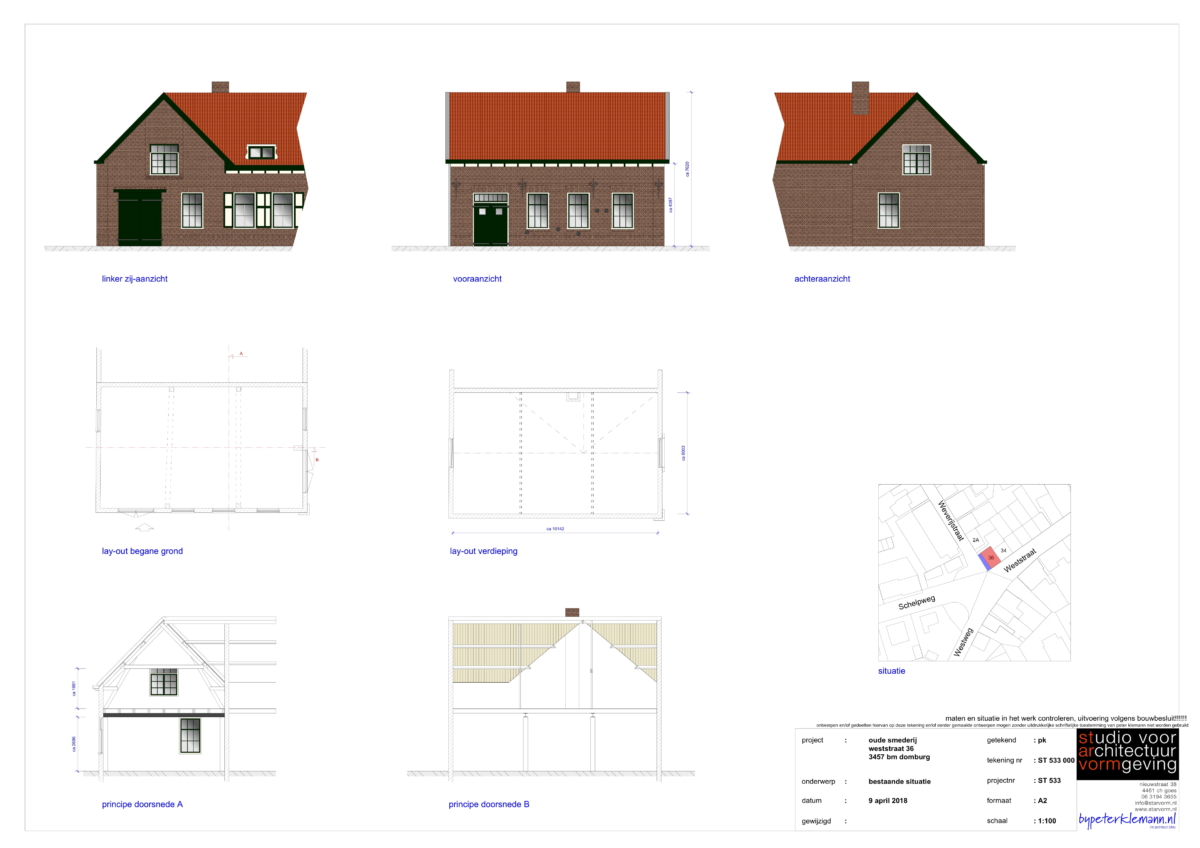Image resolution: width=1200 pixels, height=848 pixels.
Task: Click the green front door in vooraanzicht
Action: point(490,224)
